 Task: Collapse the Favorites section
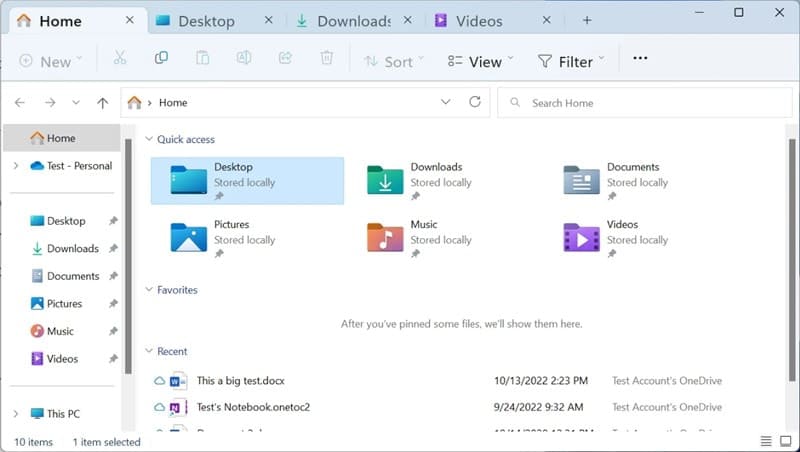(x=149, y=290)
